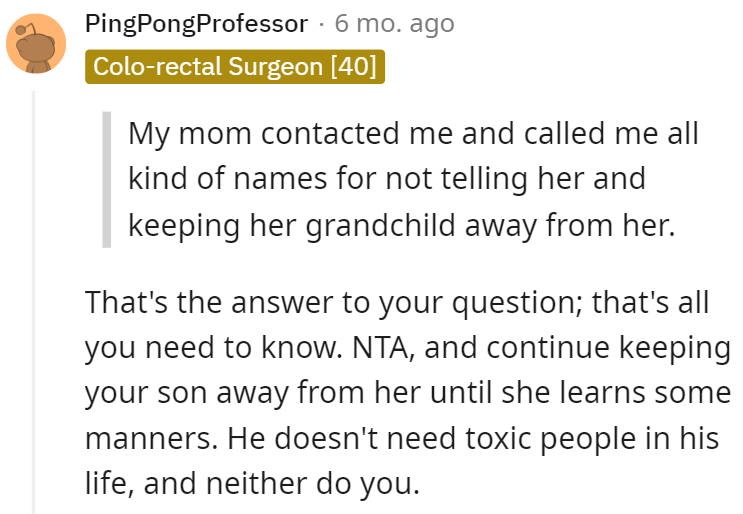Click the line "That's the answer to your question"
The image size is (743, 514).
point(397,301)
